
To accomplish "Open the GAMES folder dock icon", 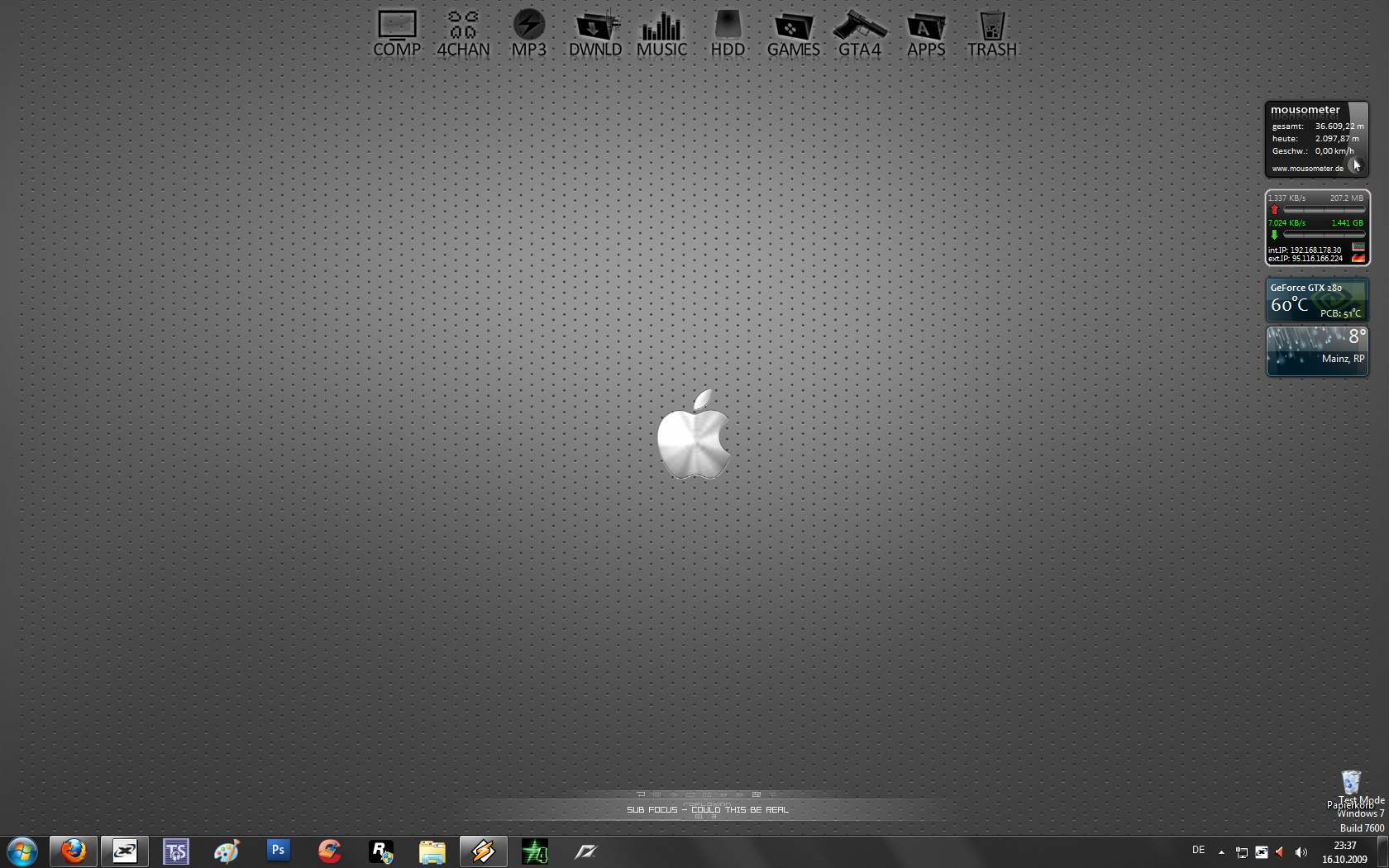I will point(794,33).
